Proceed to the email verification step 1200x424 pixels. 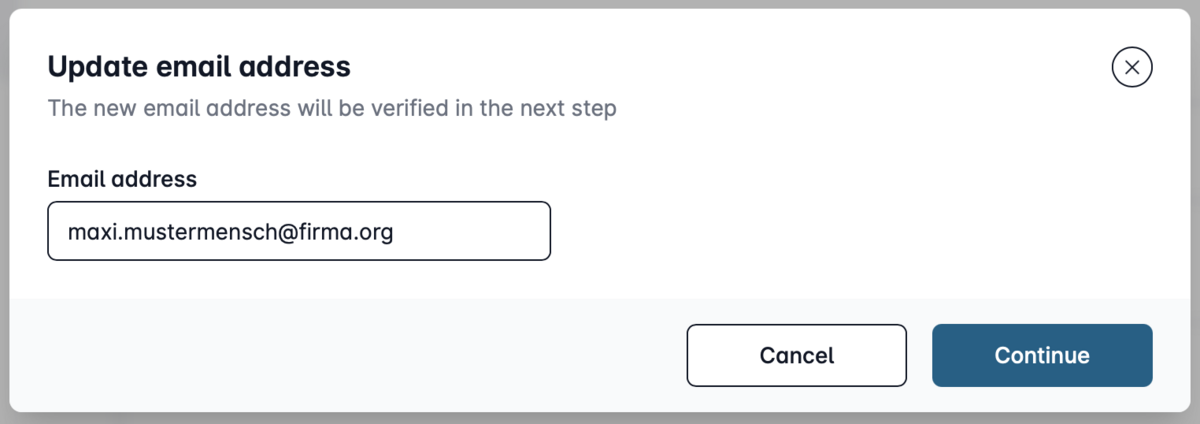click(x=1041, y=355)
